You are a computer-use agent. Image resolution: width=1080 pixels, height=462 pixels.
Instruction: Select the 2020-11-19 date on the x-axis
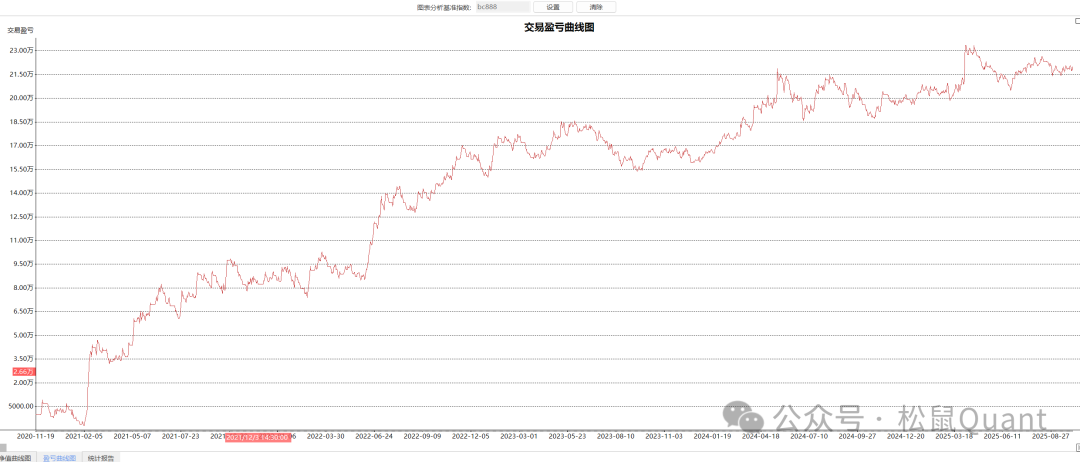point(35,436)
